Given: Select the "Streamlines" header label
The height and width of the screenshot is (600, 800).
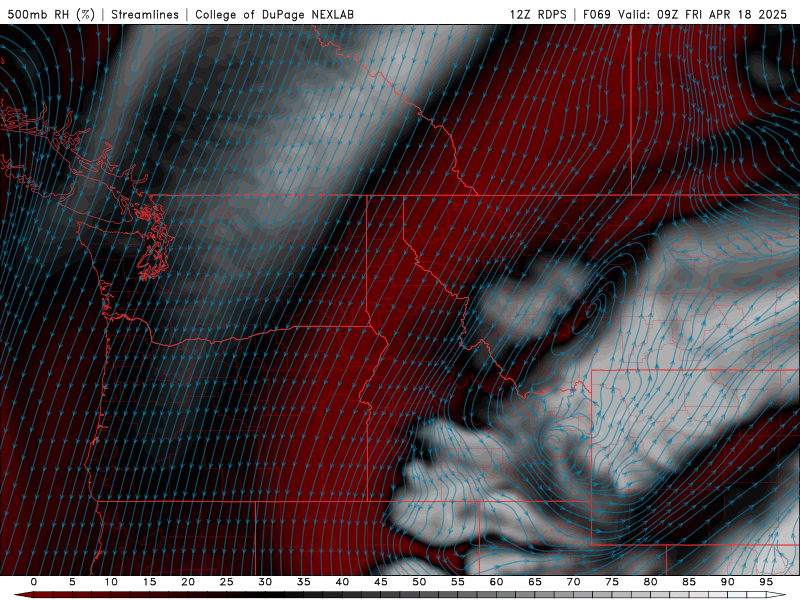Looking at the screenshot, I should [145, 14].
